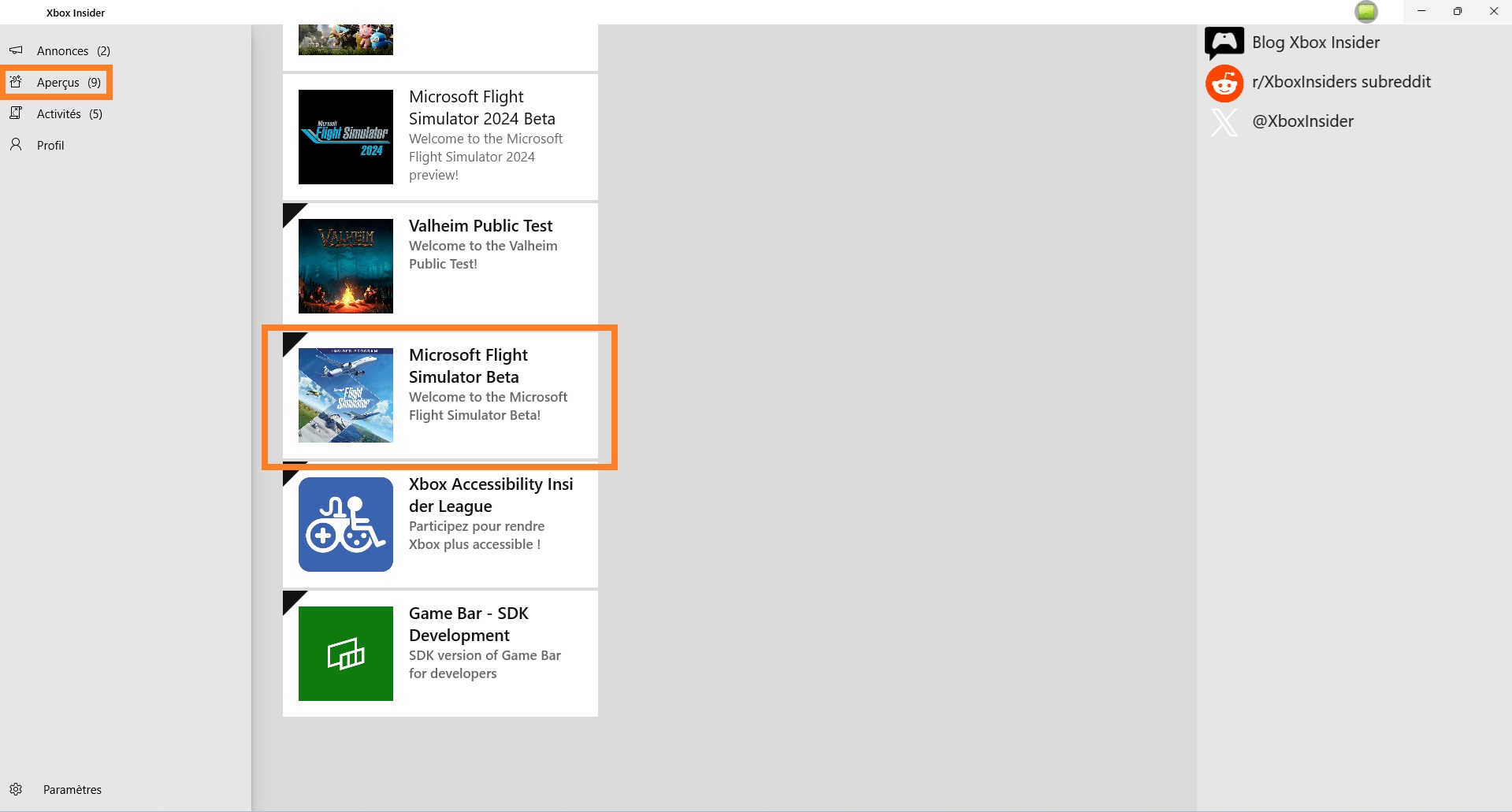Click the Blog Xbox Insider controller icon
The height and width of the screenshot is (812, 1512).
pos(1224,43)
